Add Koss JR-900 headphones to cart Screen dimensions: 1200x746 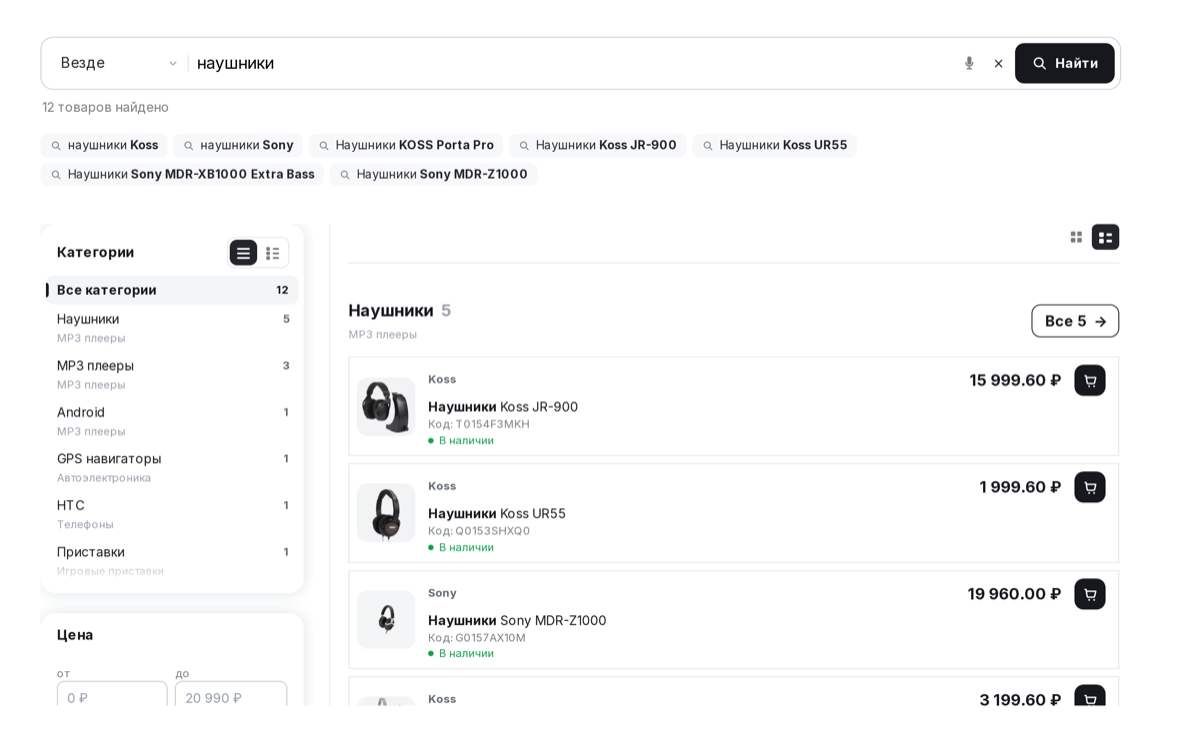point(1090,380)
